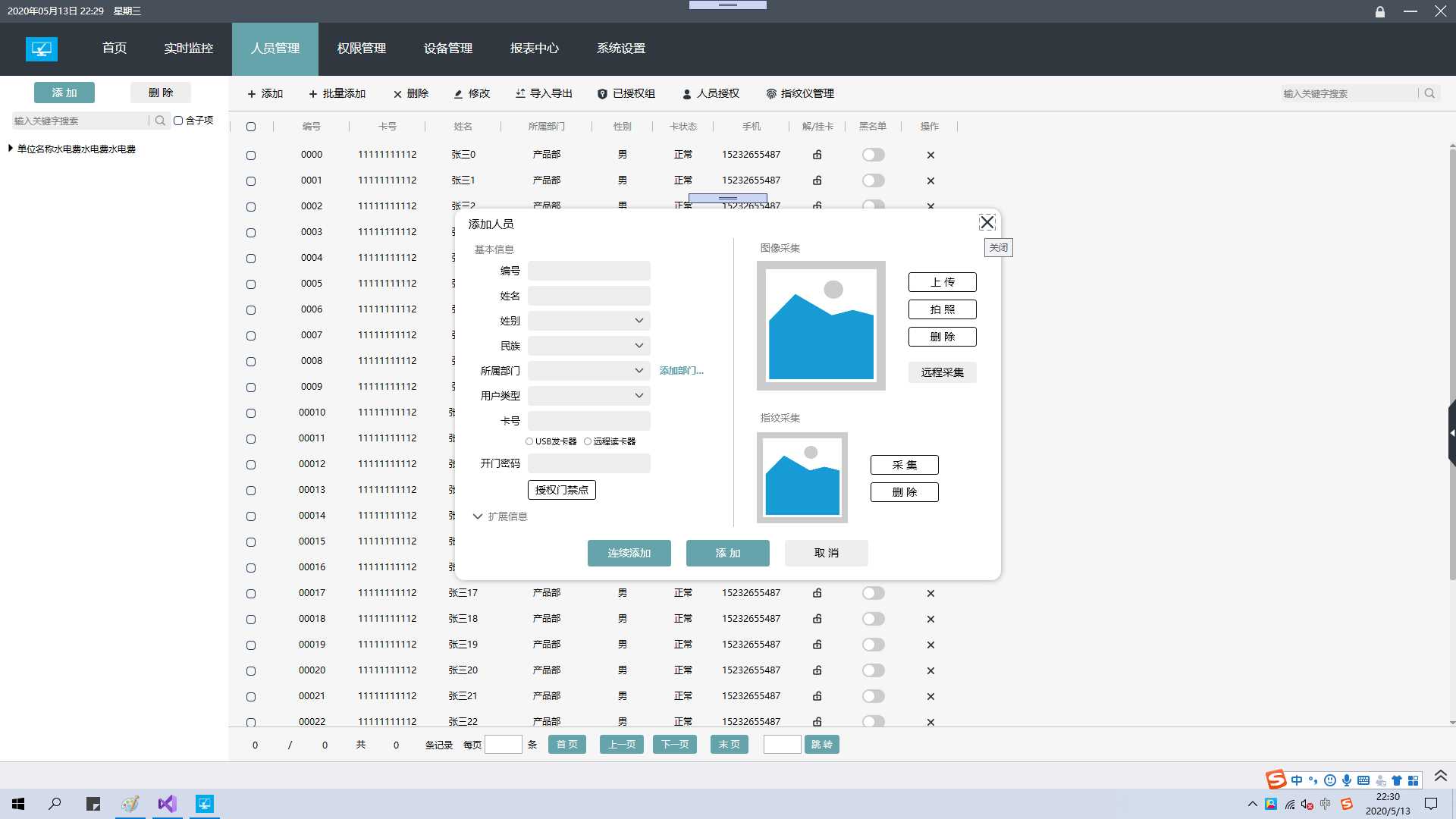The image size is (1456, 819).
Task: Expand the 单位名称 tree node
Action: 11,149
